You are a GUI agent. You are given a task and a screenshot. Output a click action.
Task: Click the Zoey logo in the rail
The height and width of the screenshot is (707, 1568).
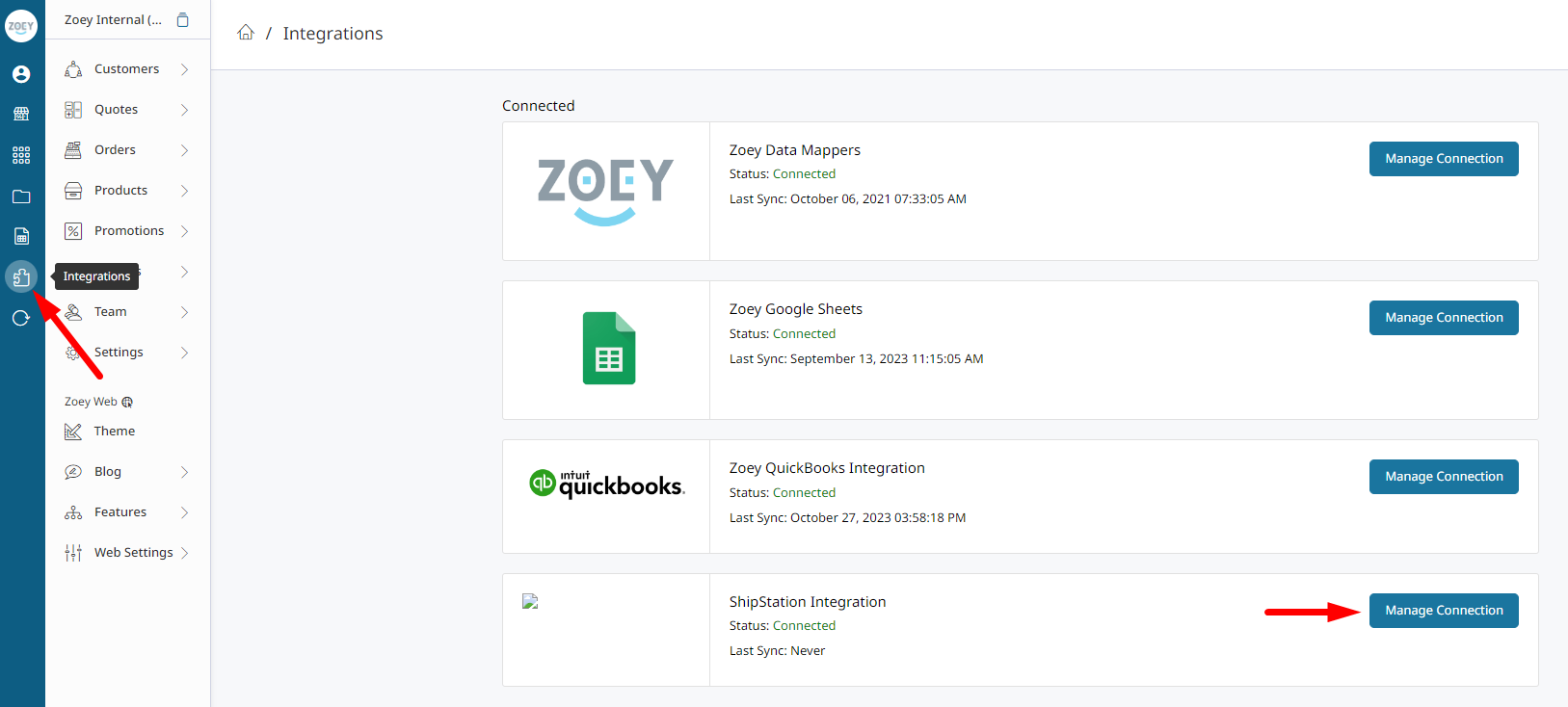coord(21,26)
